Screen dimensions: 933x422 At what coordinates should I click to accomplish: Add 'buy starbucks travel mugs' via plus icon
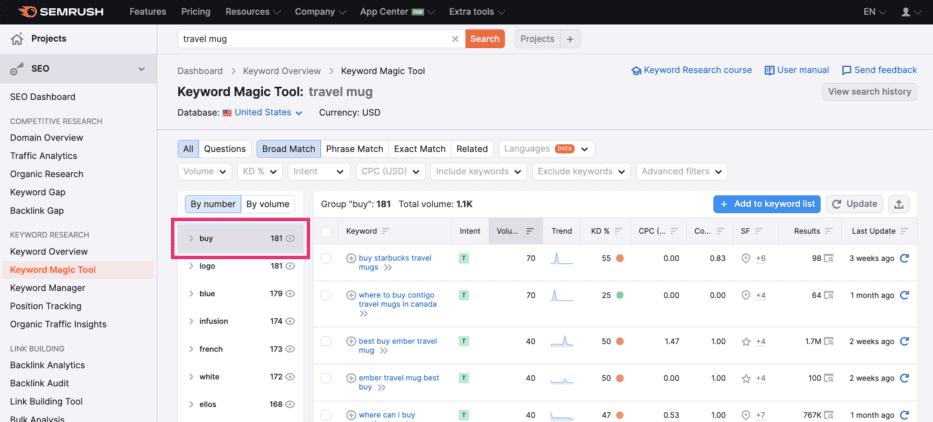point(351,258)
